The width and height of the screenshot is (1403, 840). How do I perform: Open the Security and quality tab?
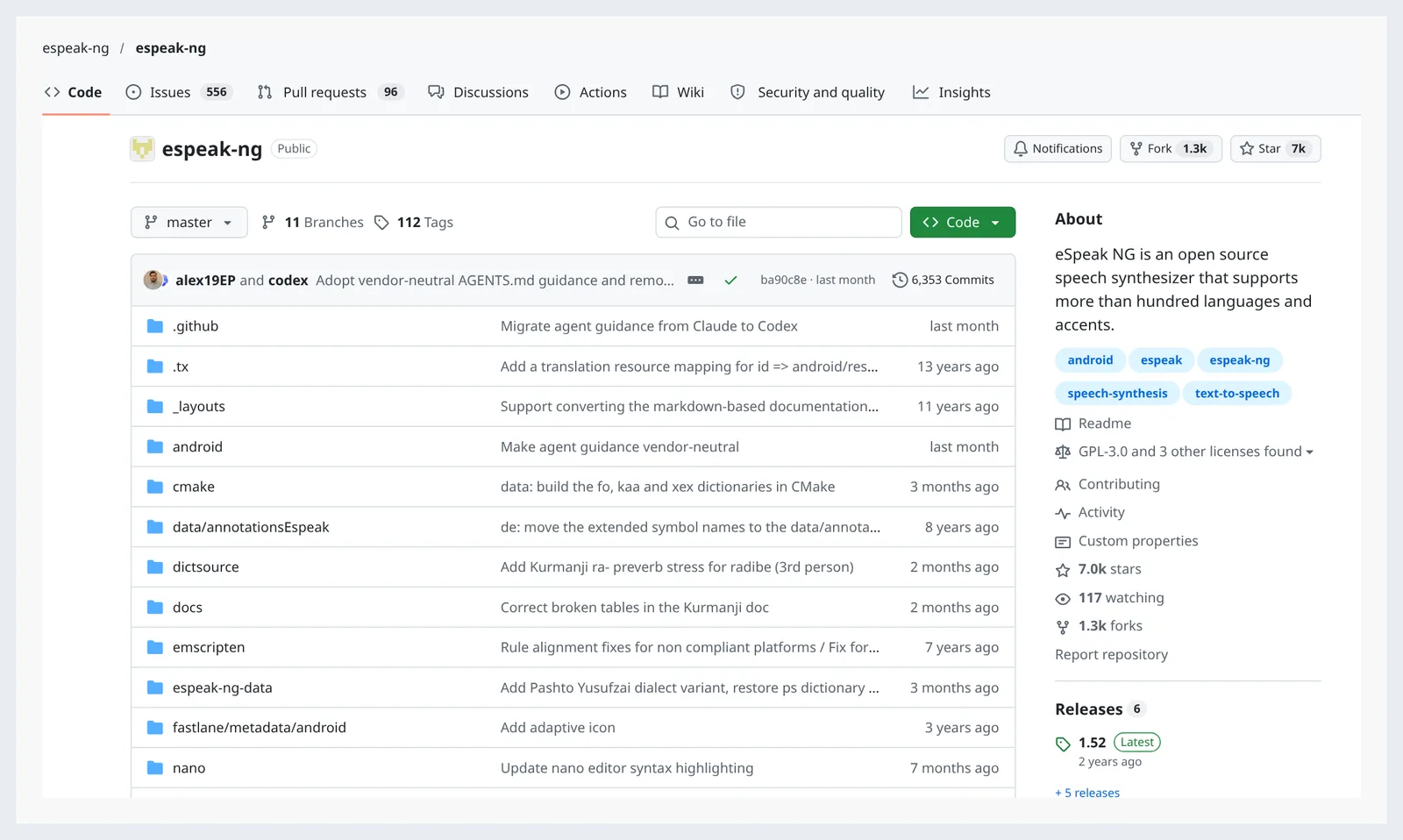click(808, 92)
